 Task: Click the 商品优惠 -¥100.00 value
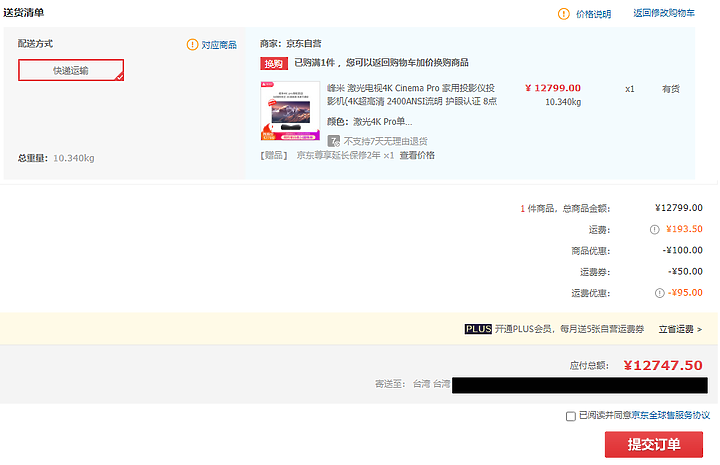682,250
